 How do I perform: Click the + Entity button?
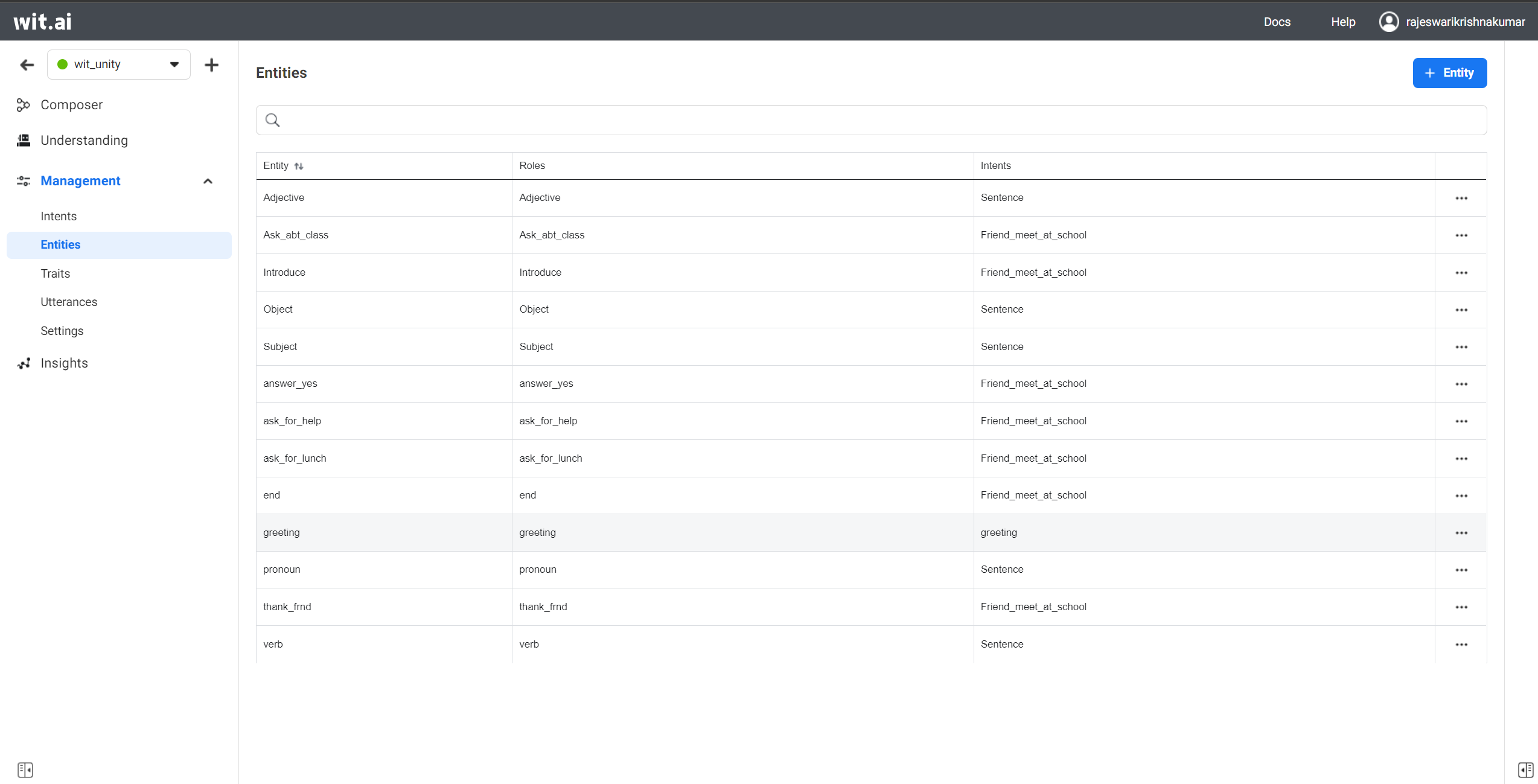[x=1450, y=72]
